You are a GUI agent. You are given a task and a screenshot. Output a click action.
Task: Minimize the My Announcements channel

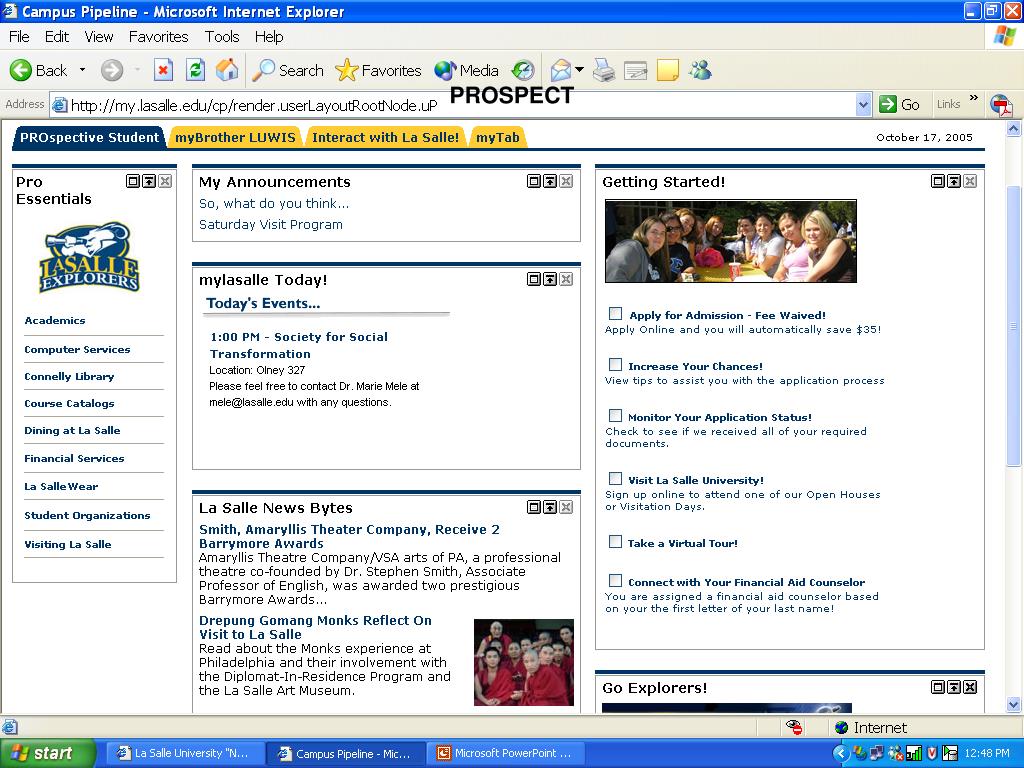coord(550,181)
